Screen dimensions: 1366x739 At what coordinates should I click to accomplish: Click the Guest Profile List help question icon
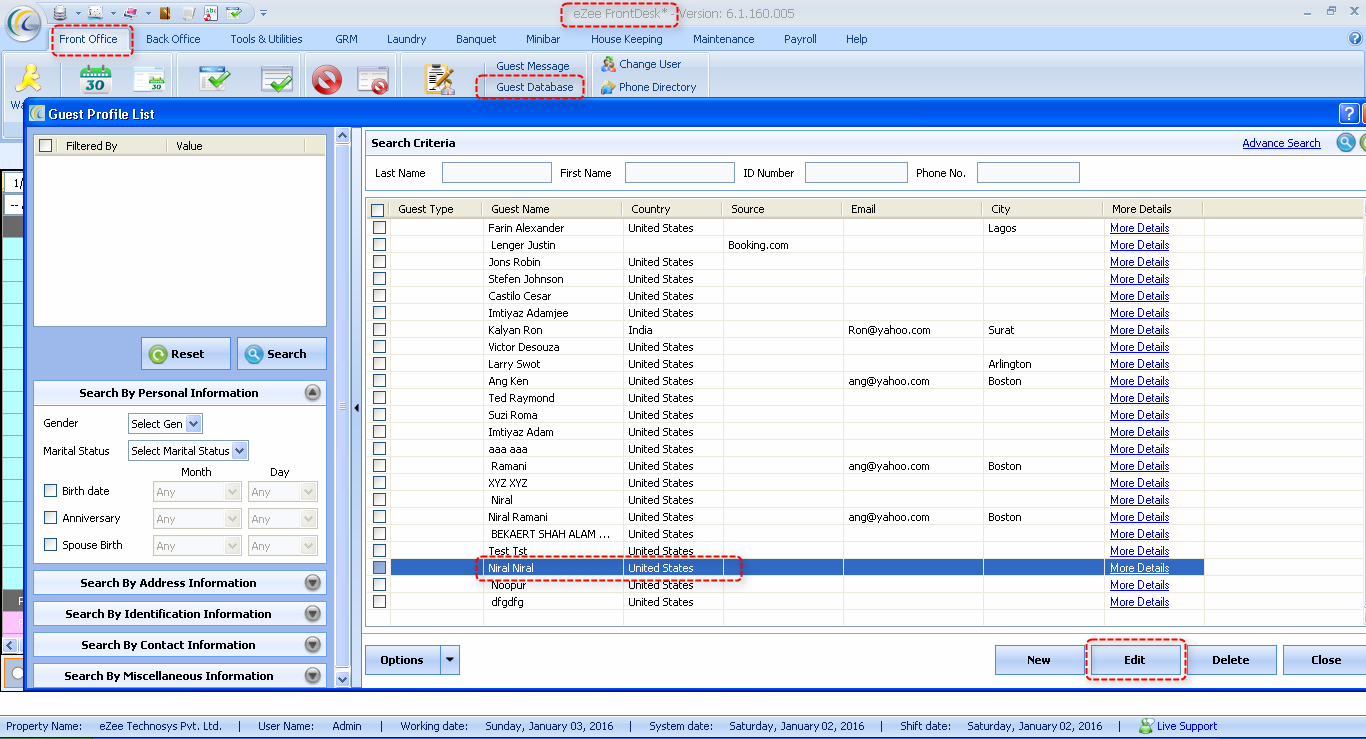point(1348,113)
